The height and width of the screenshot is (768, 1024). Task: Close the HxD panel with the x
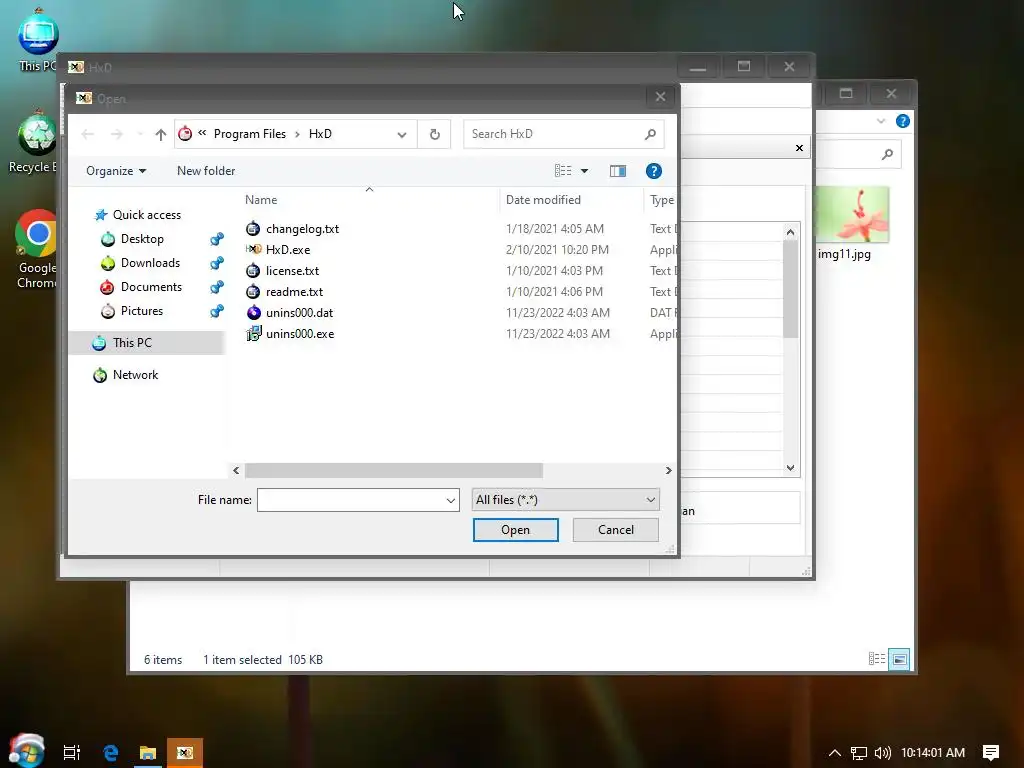tap(799, 148)
